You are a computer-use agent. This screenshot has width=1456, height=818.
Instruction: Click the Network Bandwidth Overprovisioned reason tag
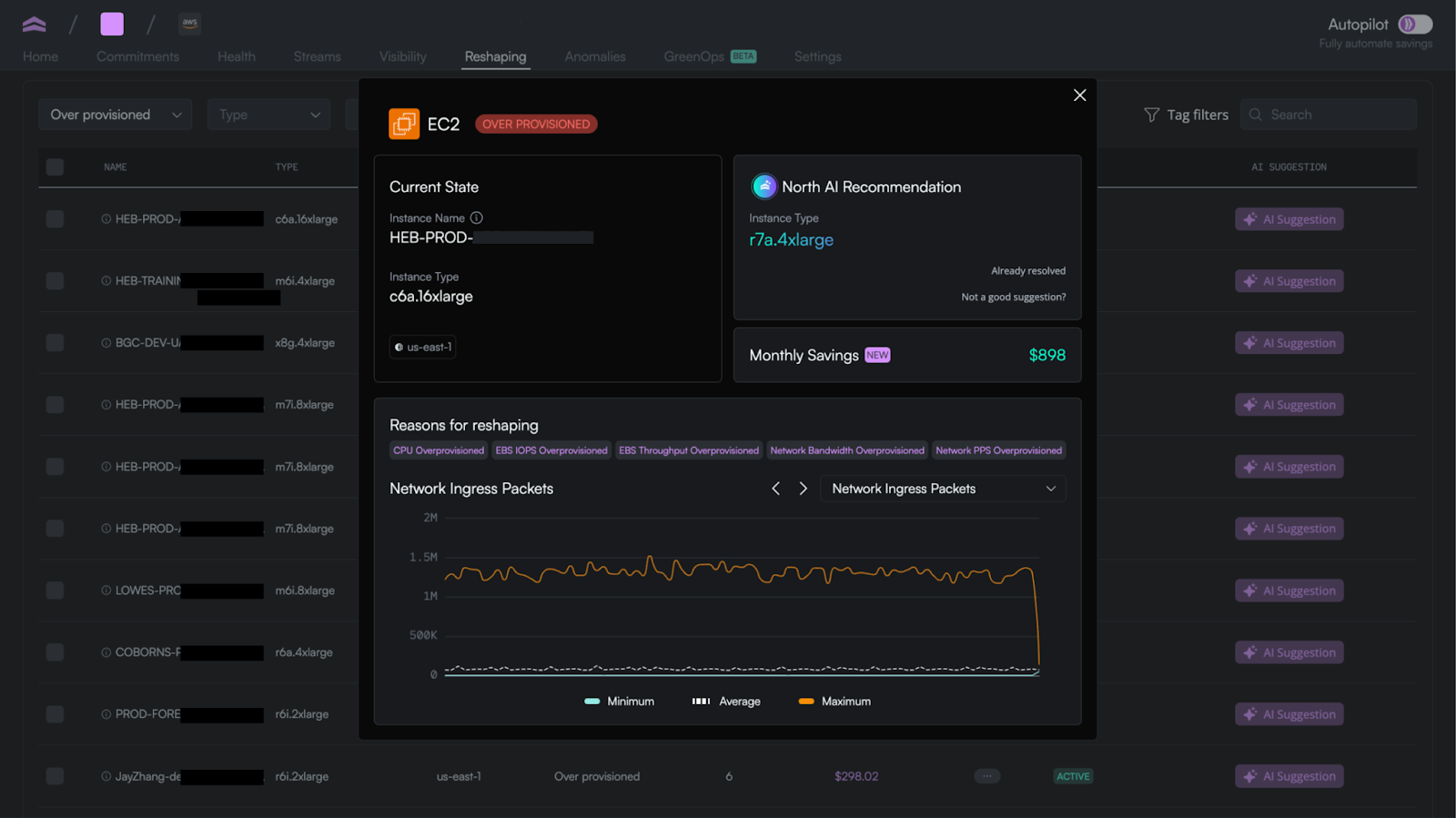pos(847,450)
